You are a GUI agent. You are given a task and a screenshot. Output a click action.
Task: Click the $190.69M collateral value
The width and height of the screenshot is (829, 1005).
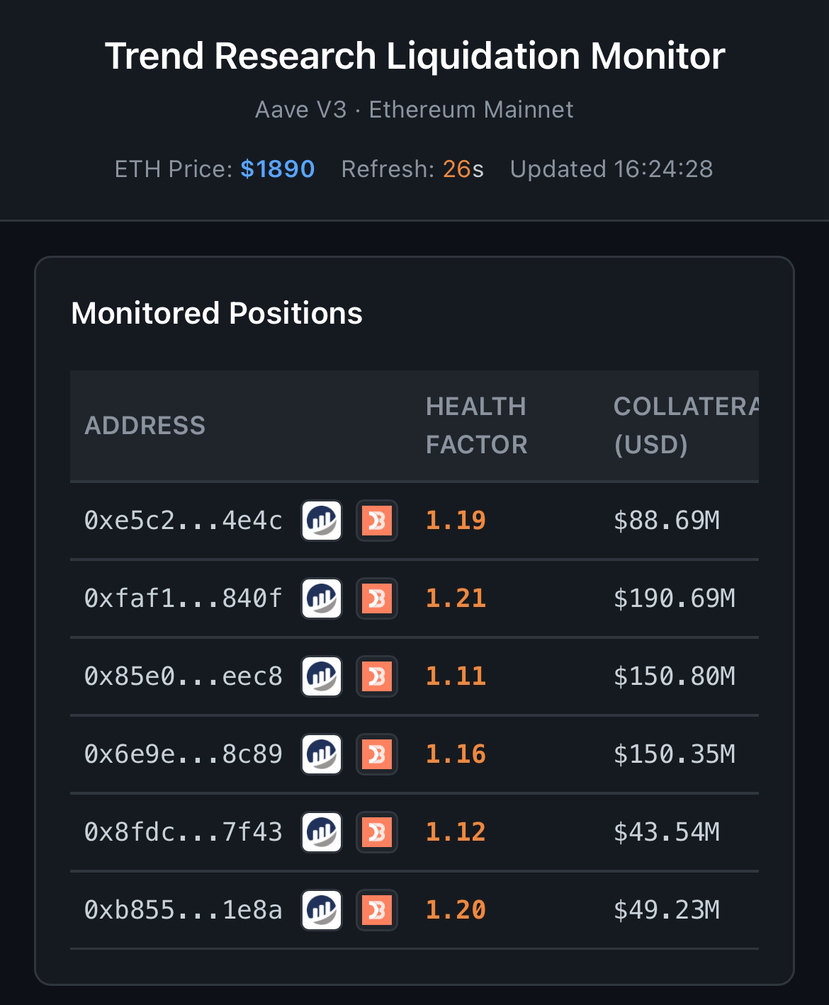click(674, 599)
